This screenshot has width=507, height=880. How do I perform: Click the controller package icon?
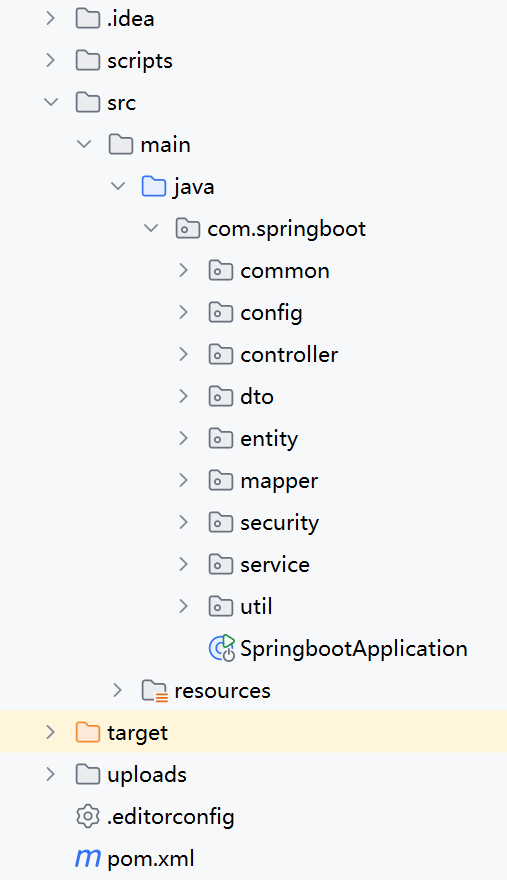pyautogui.click(x=221, y=354)
